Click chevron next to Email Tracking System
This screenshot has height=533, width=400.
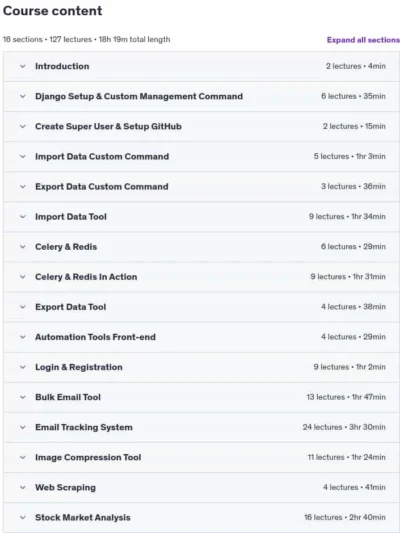pyautogui.click(x=23, y=427)
